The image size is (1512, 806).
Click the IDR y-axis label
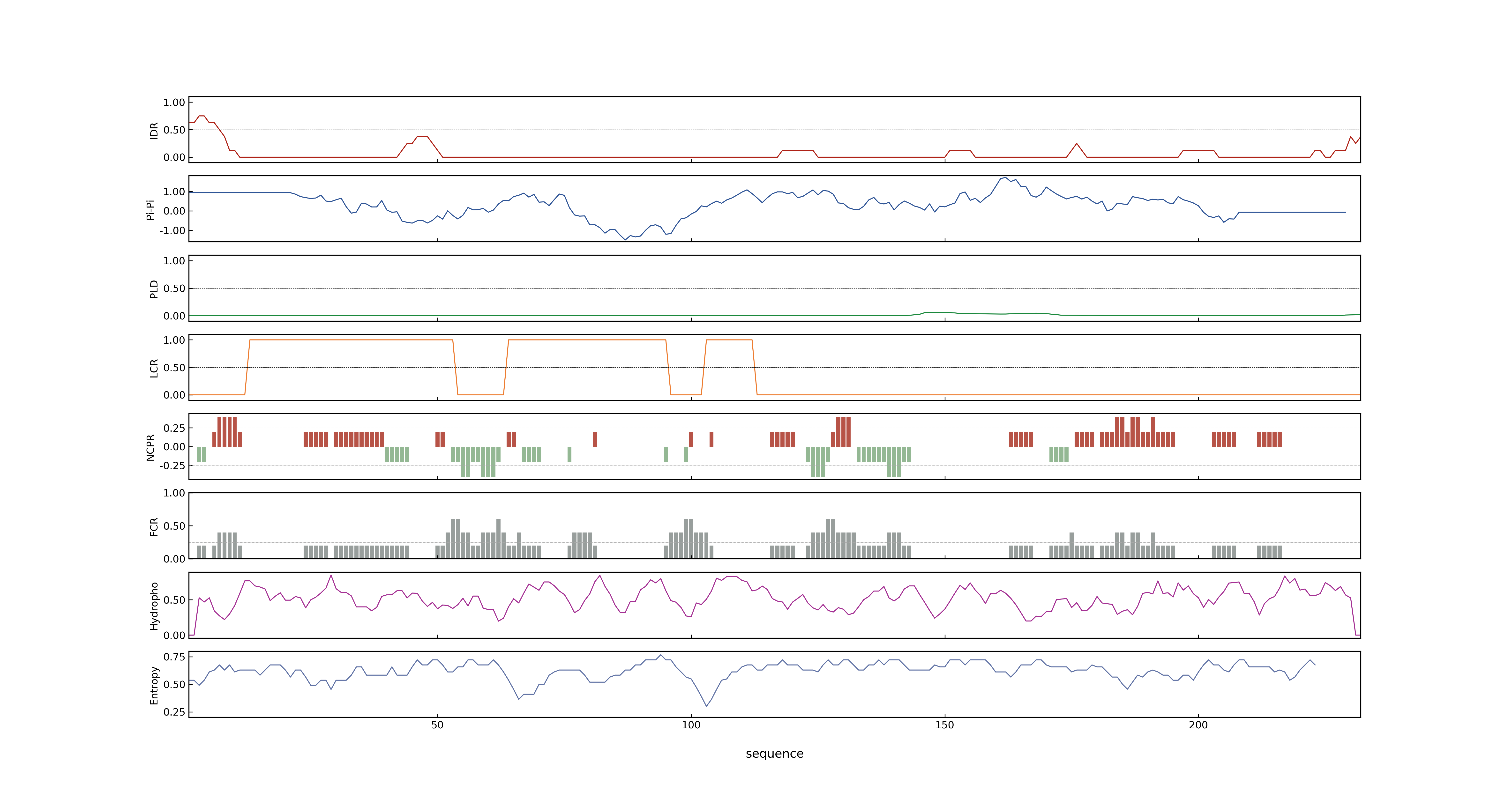click(x=154, y=130)
